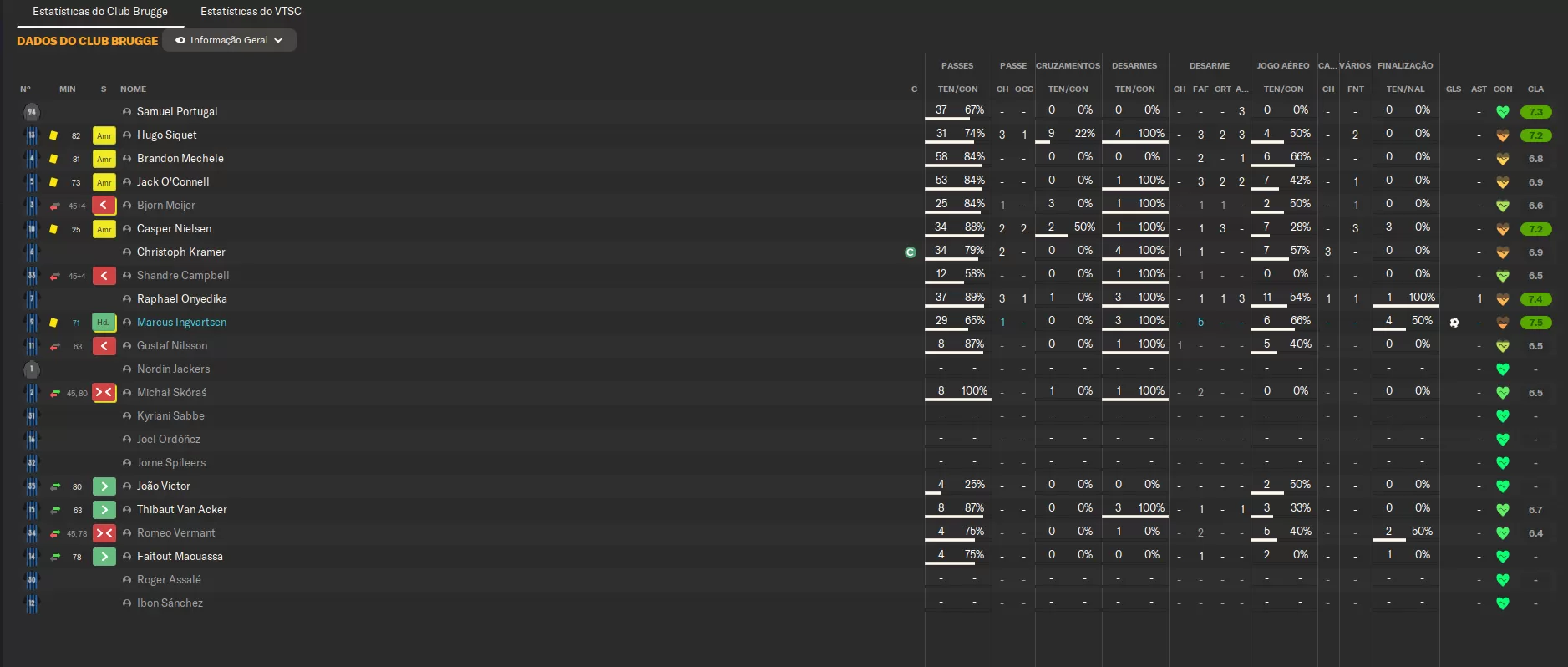
Task: Click Brandon Mechele's yellow card icon
Action: [x=53, y=159]
